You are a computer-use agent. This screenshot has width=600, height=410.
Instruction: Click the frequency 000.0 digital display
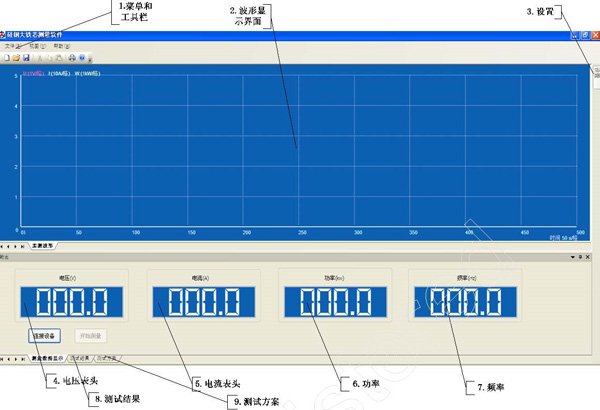point(462,301)
